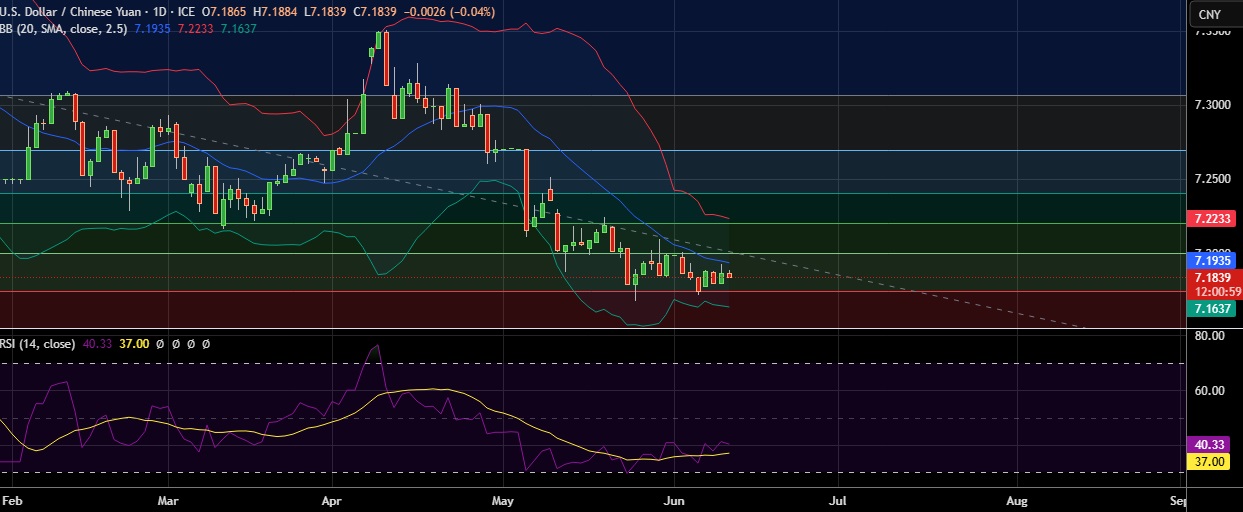Click the Apr label on time axis

coord(331,499)
